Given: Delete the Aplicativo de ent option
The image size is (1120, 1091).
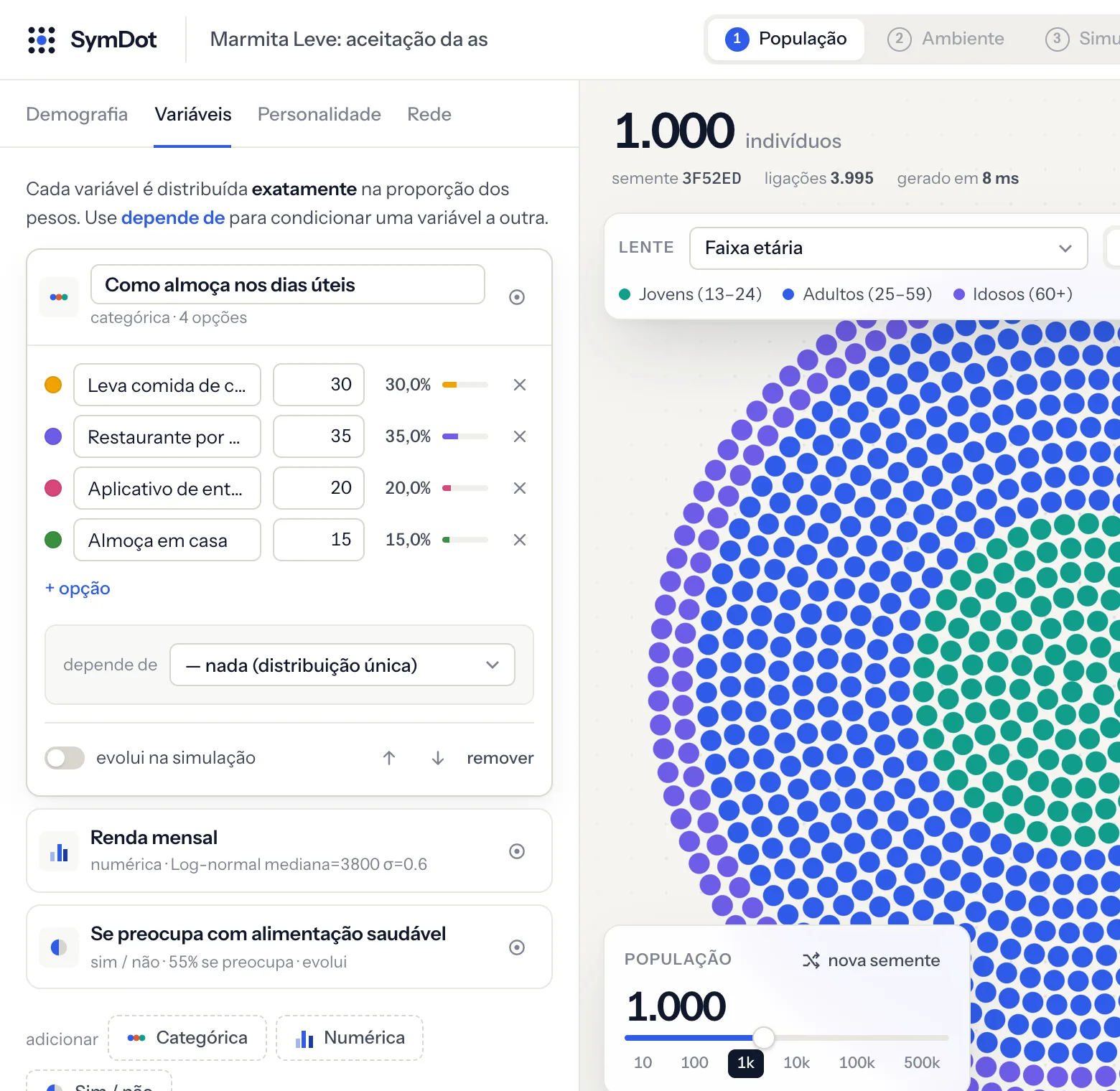Looking at the screenshot, I should click(520, 488).
